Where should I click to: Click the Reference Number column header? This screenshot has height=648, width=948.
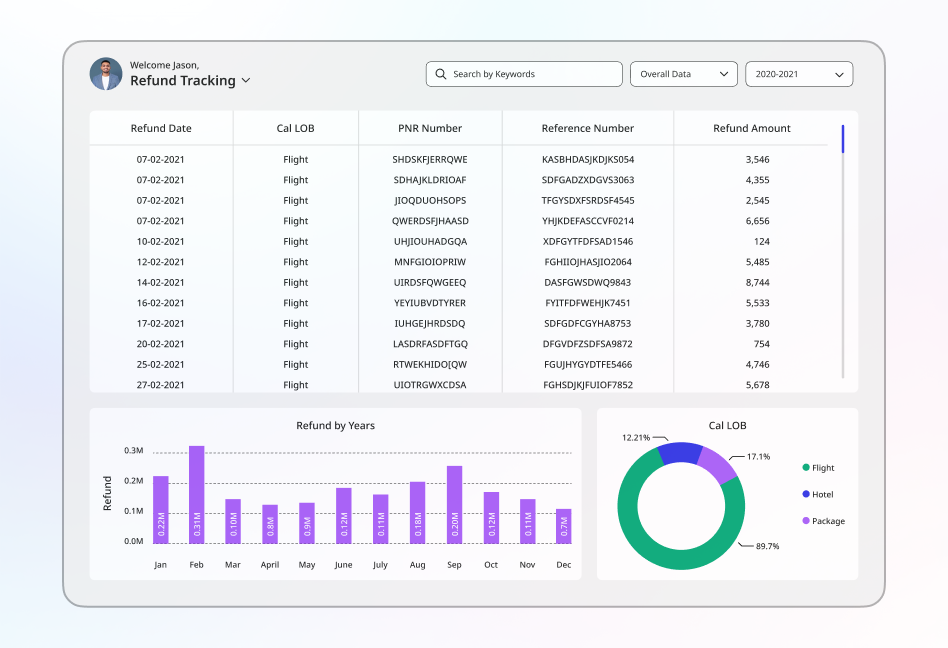(588, 128)
